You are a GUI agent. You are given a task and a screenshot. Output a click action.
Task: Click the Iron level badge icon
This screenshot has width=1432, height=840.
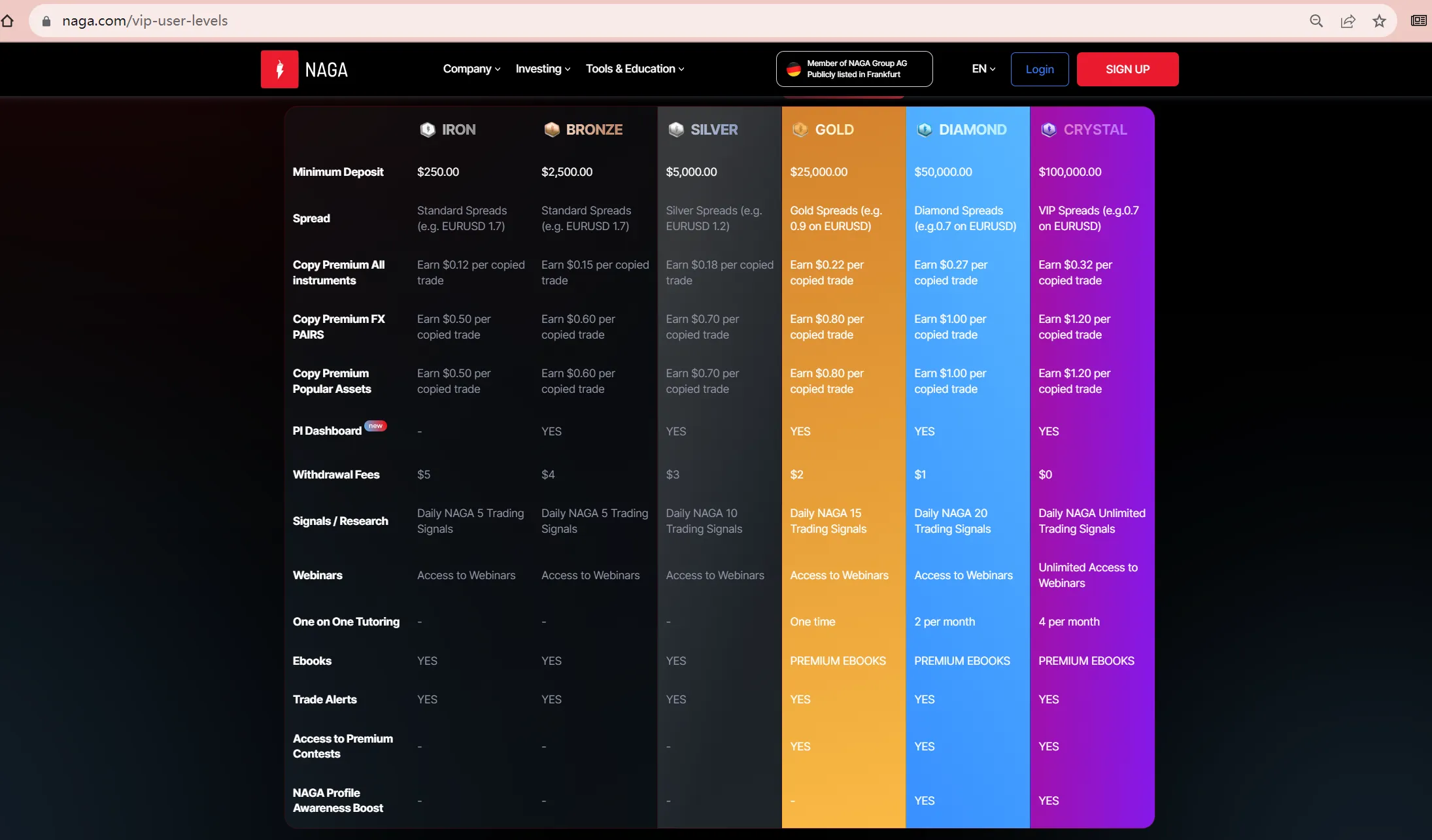coord(427,129)
